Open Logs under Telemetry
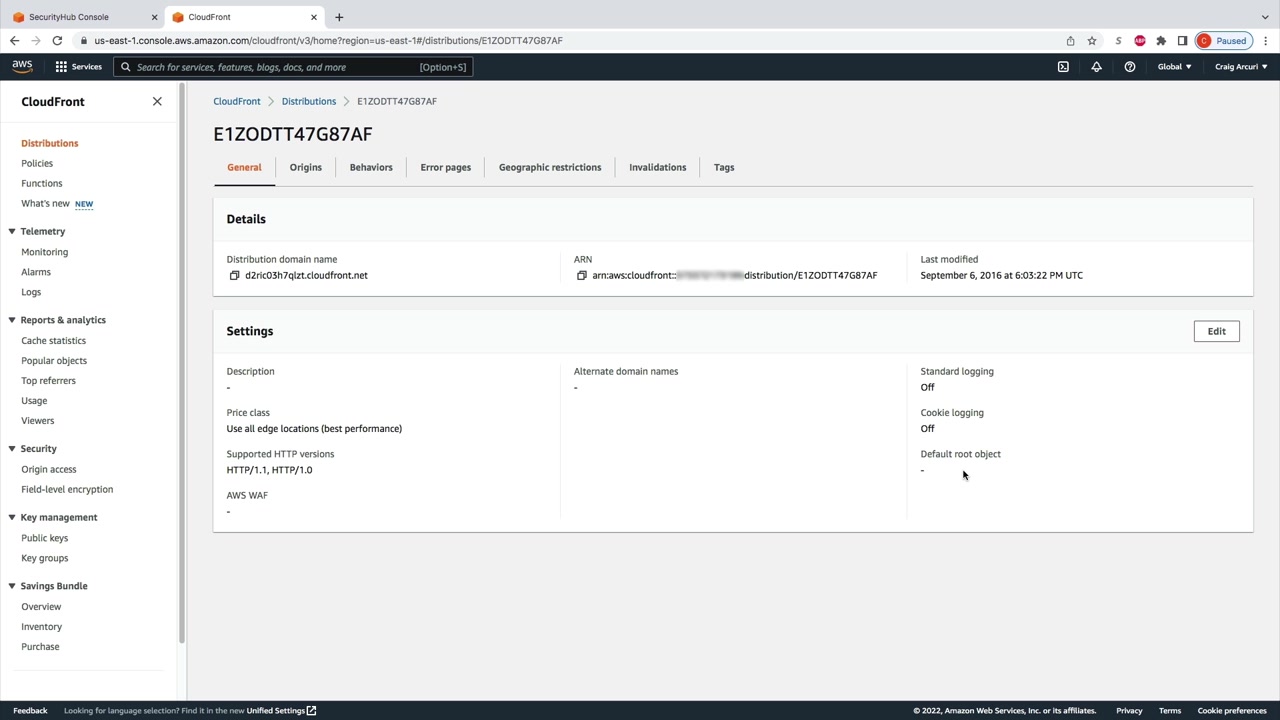This screenshot has height=720, width=1280. coord(31,292)
